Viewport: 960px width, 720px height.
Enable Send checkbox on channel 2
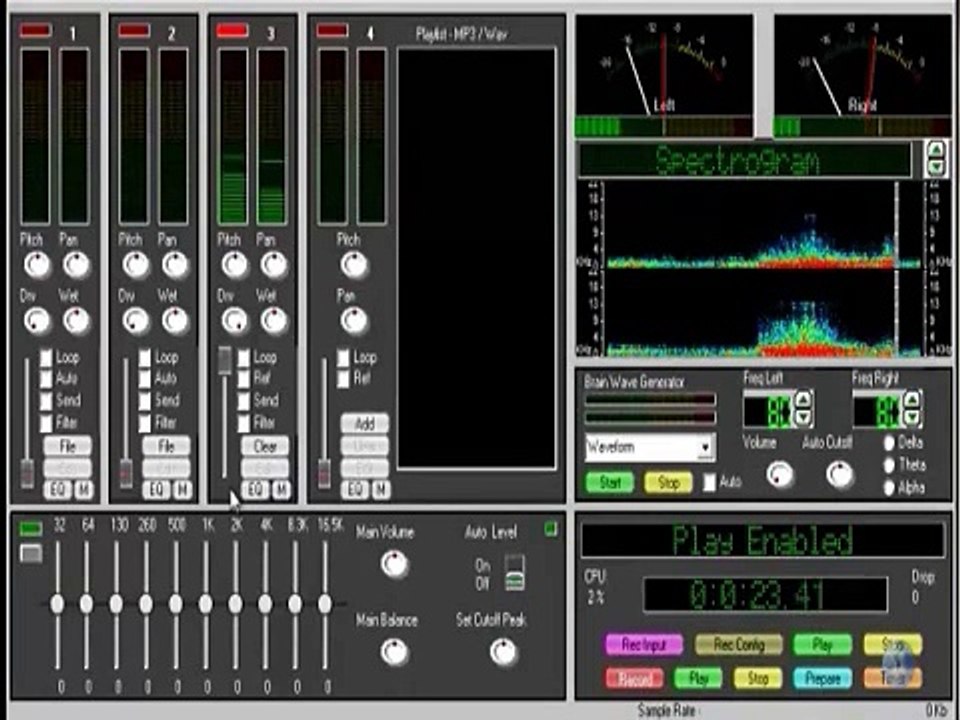pyautogui.click(x=144, y=401)
